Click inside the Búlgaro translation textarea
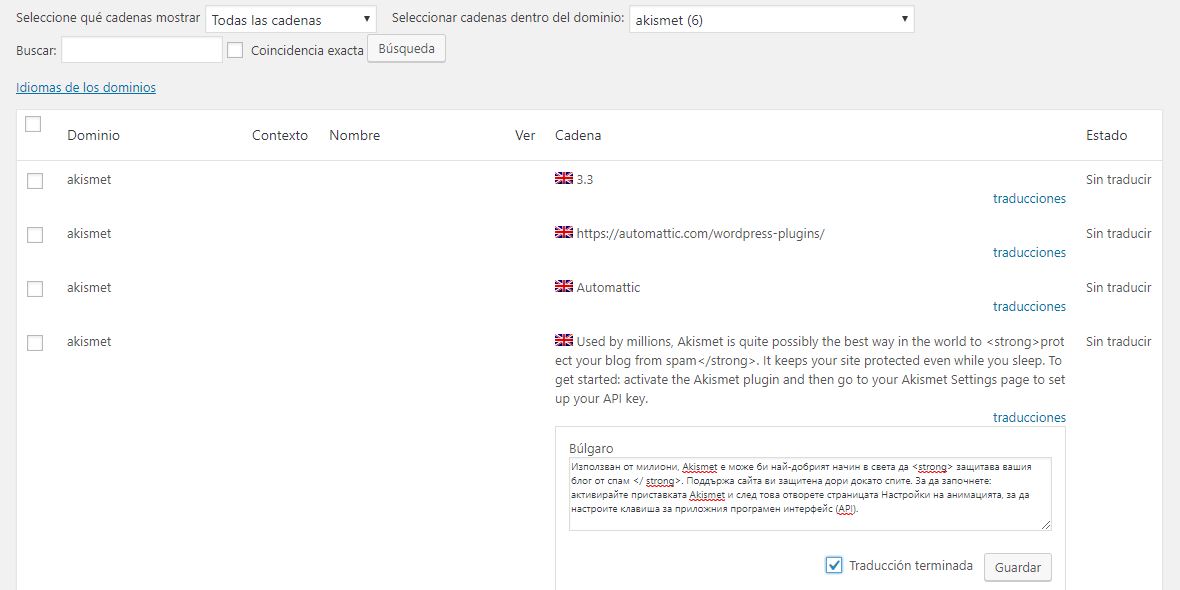This screenshot has height=590, width=1180. click(810, 494)
